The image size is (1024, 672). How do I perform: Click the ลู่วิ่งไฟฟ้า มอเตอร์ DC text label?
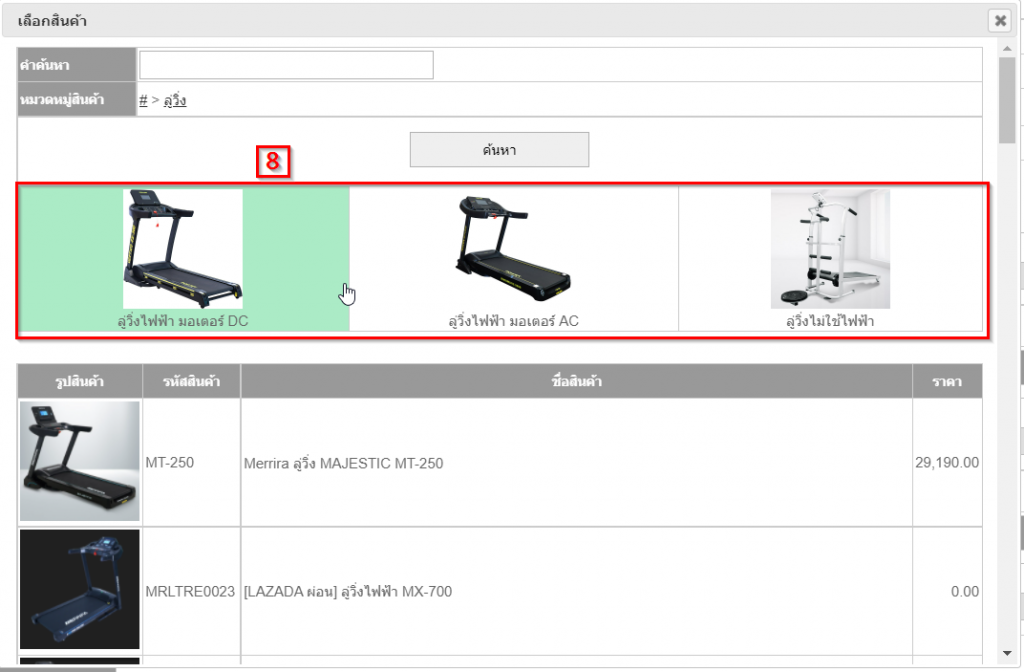183,321
